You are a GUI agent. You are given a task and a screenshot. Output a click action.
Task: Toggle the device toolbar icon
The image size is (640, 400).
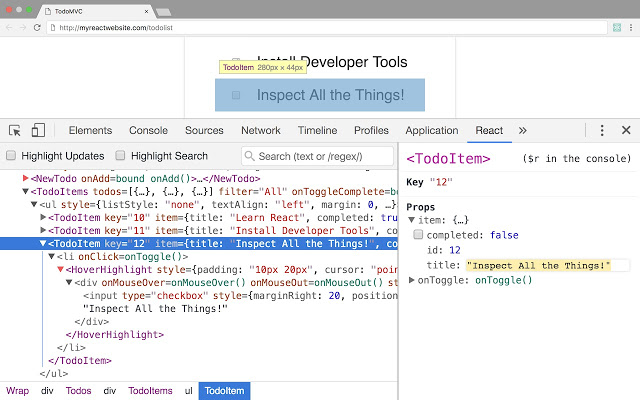pos(38,131)
